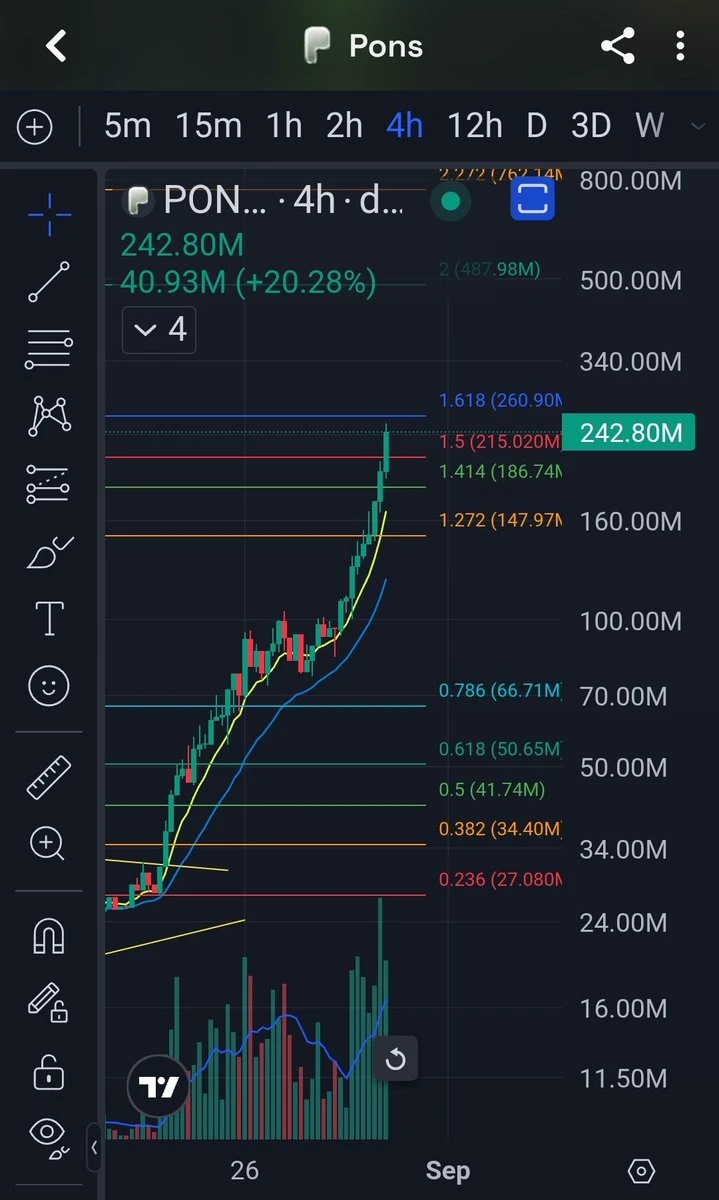Open the more timeframes dropdown chevron
This screenshot has width=719, height=1200.
[699, 126]
